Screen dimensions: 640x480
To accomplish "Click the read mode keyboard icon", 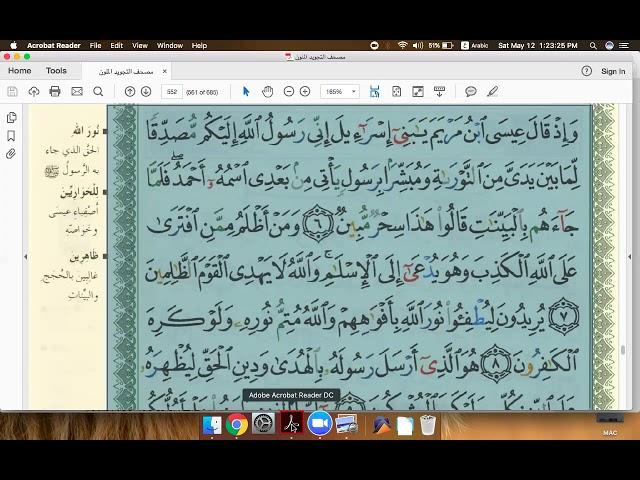I will point(439,91).
